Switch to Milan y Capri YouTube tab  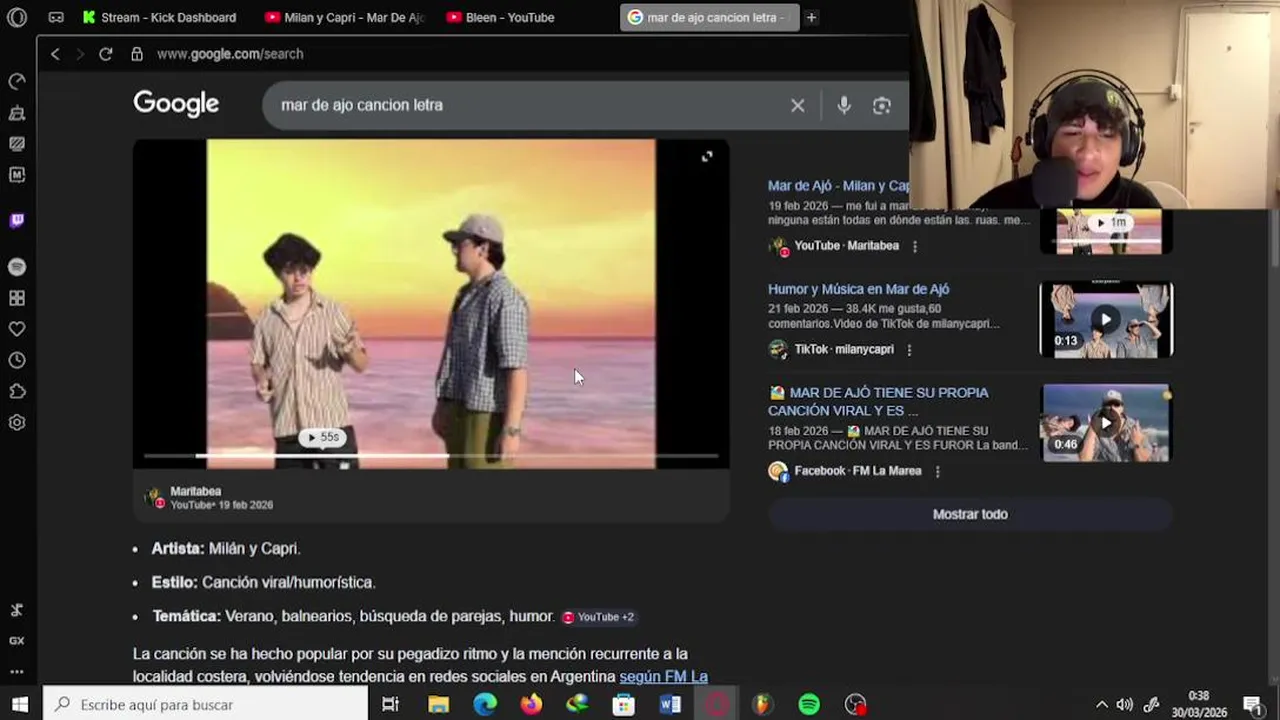(x=346, y=17)
